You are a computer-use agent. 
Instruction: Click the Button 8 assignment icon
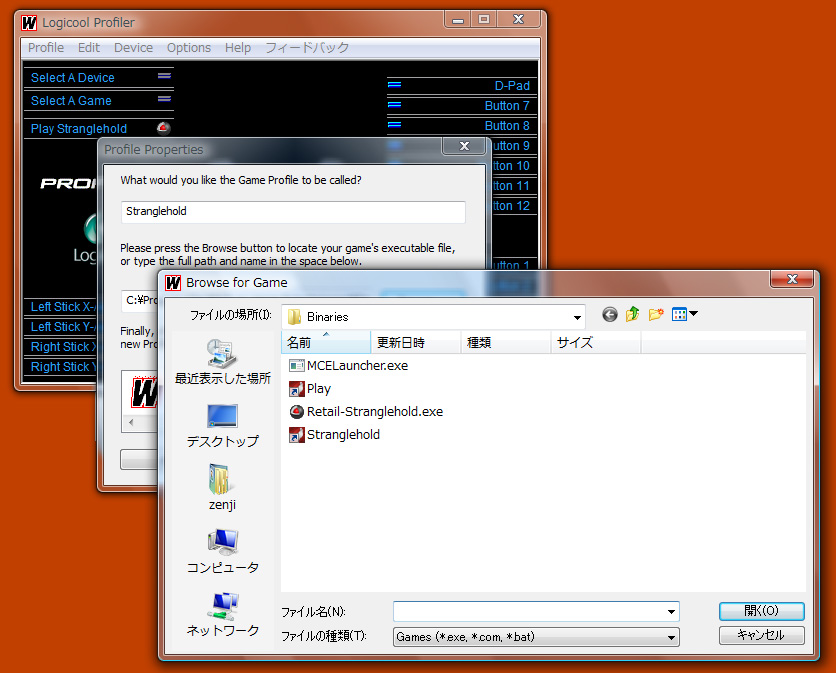[x=395, y=125]
